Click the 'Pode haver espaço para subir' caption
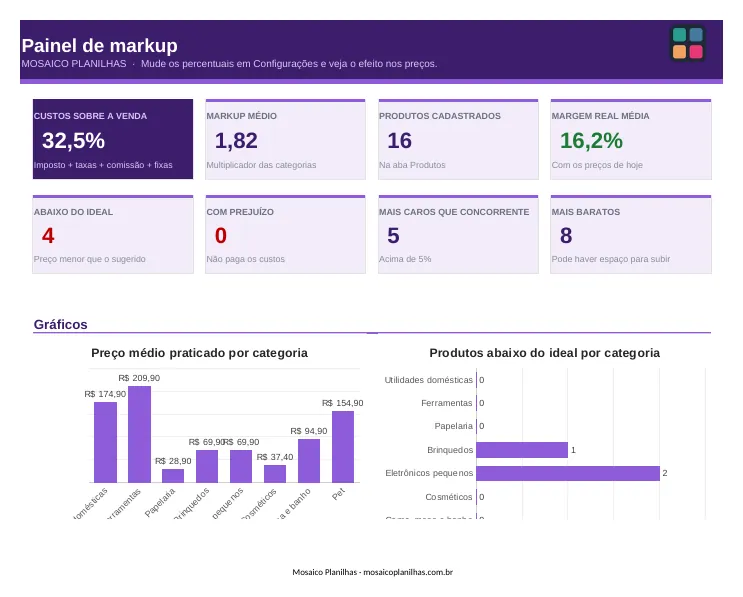 tap(611, 259)
